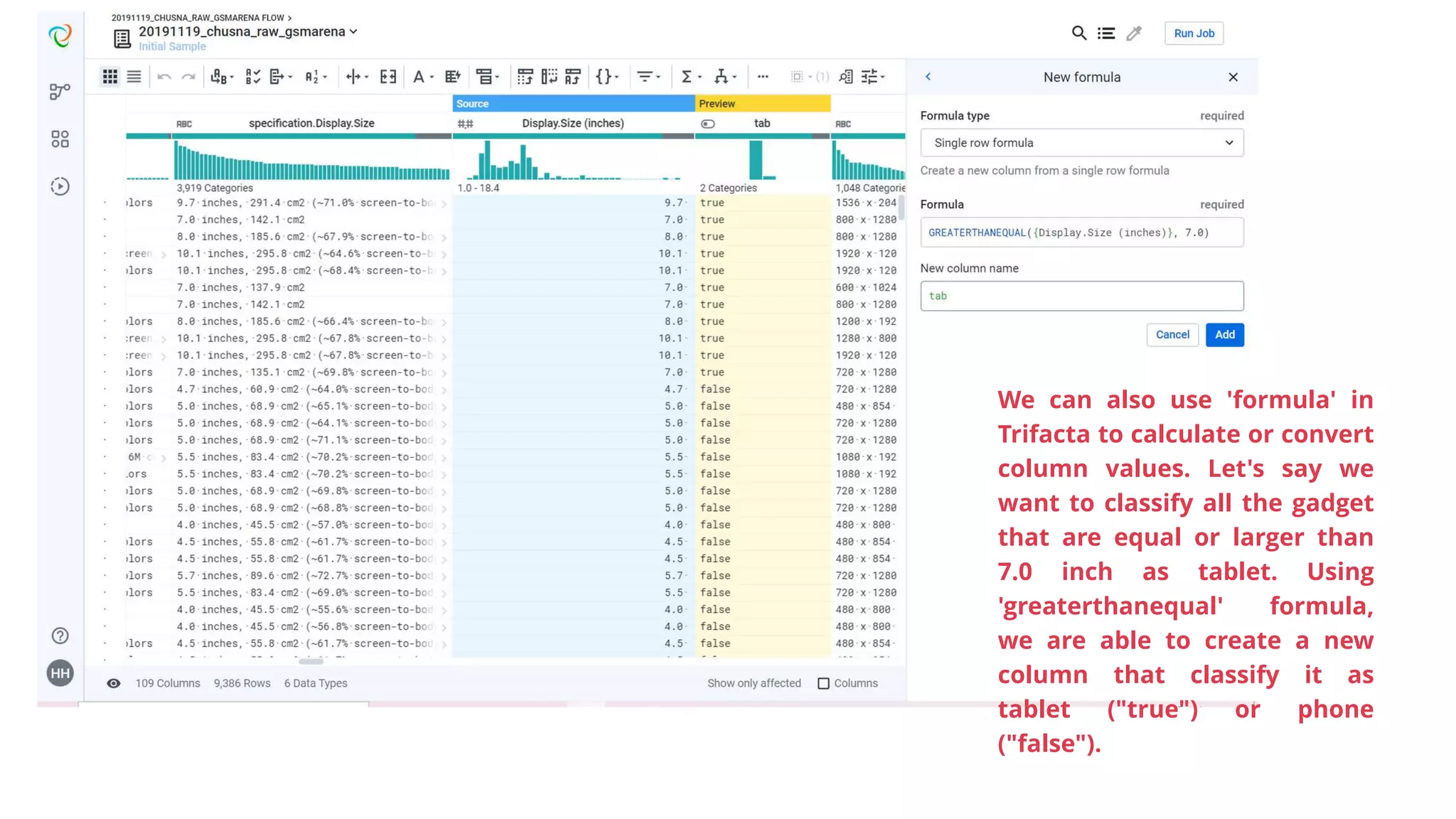The width and height of the screenshot is (1456, 819).
Task: Click the search transformations magnifier icon
Action: (1079, 33)
